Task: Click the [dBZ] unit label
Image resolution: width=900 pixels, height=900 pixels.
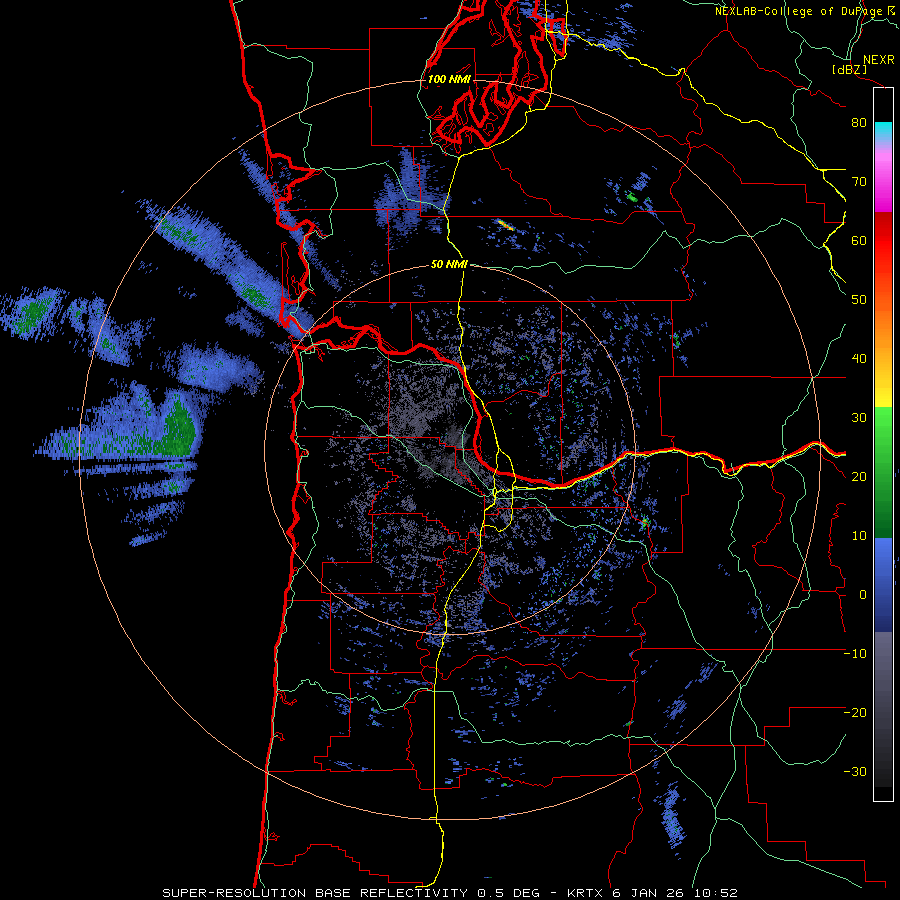Action: (x=849, y=69)
